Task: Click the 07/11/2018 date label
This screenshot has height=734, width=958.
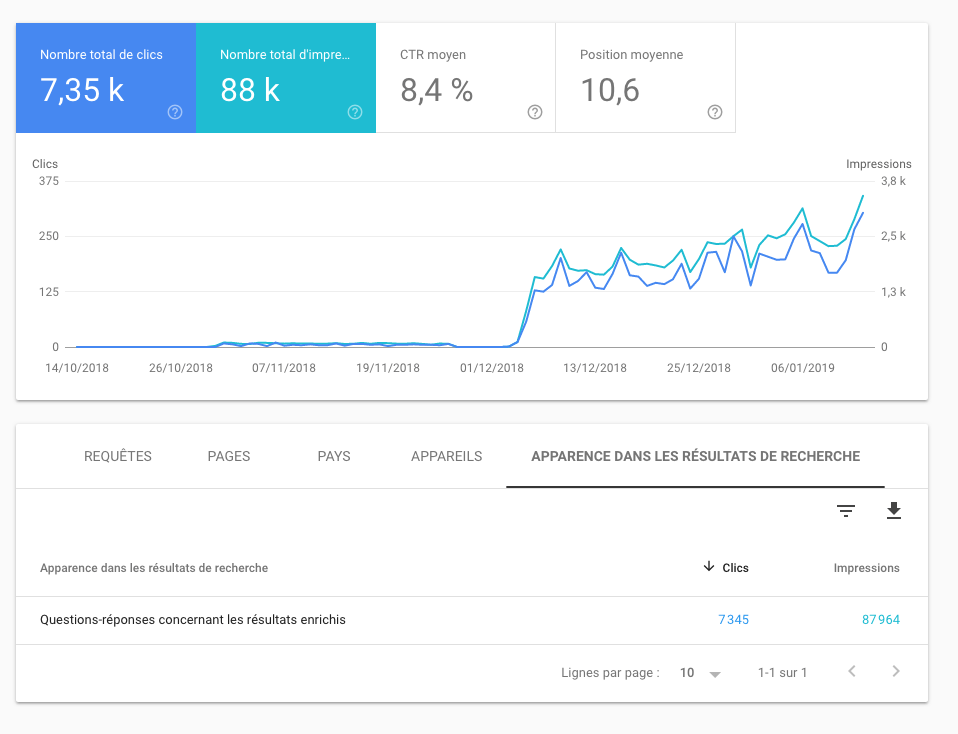Action: 284,368
